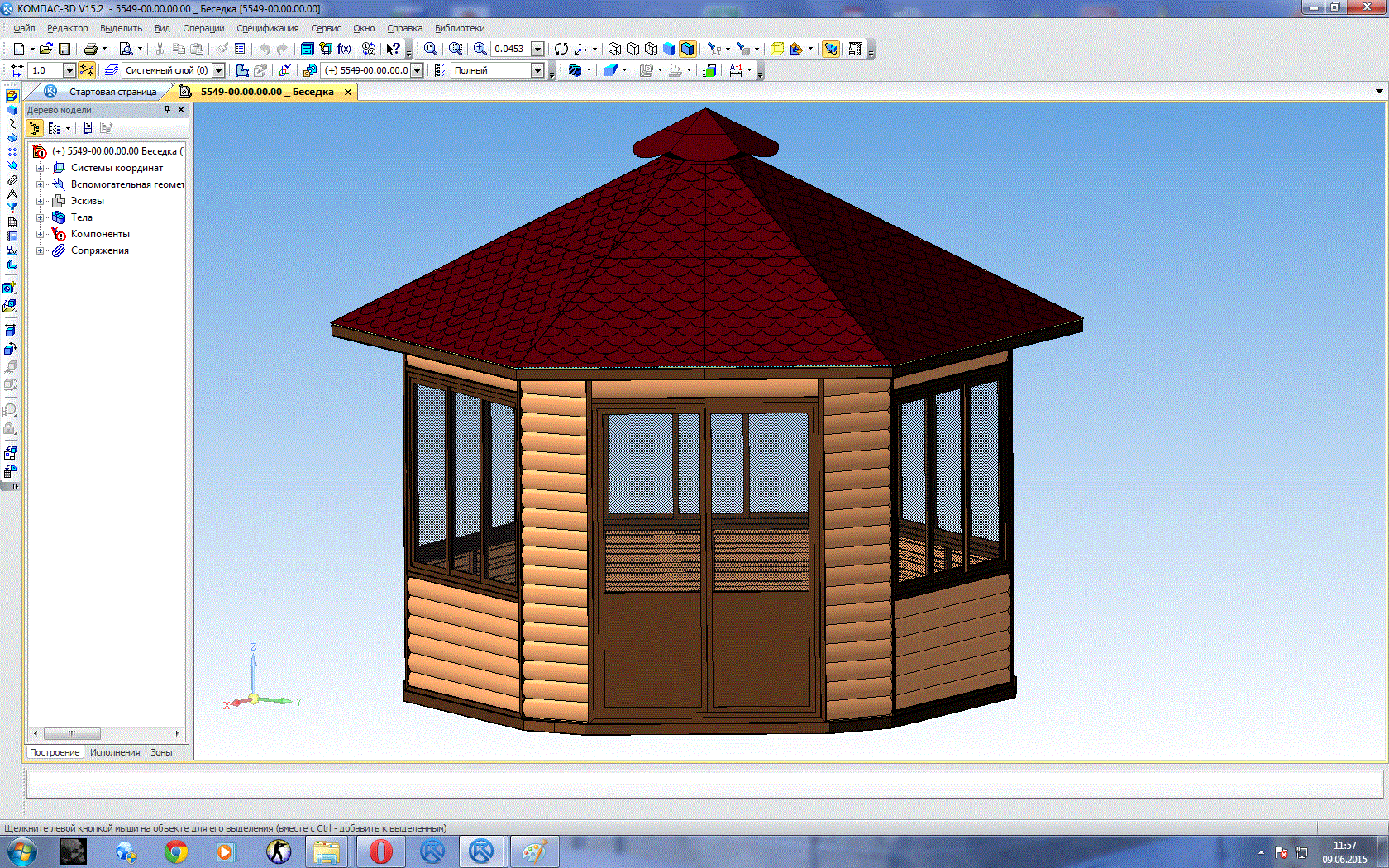Expand the Эскизы tree node
Viewport: 1389px width, 868px height.
[40, 201]
